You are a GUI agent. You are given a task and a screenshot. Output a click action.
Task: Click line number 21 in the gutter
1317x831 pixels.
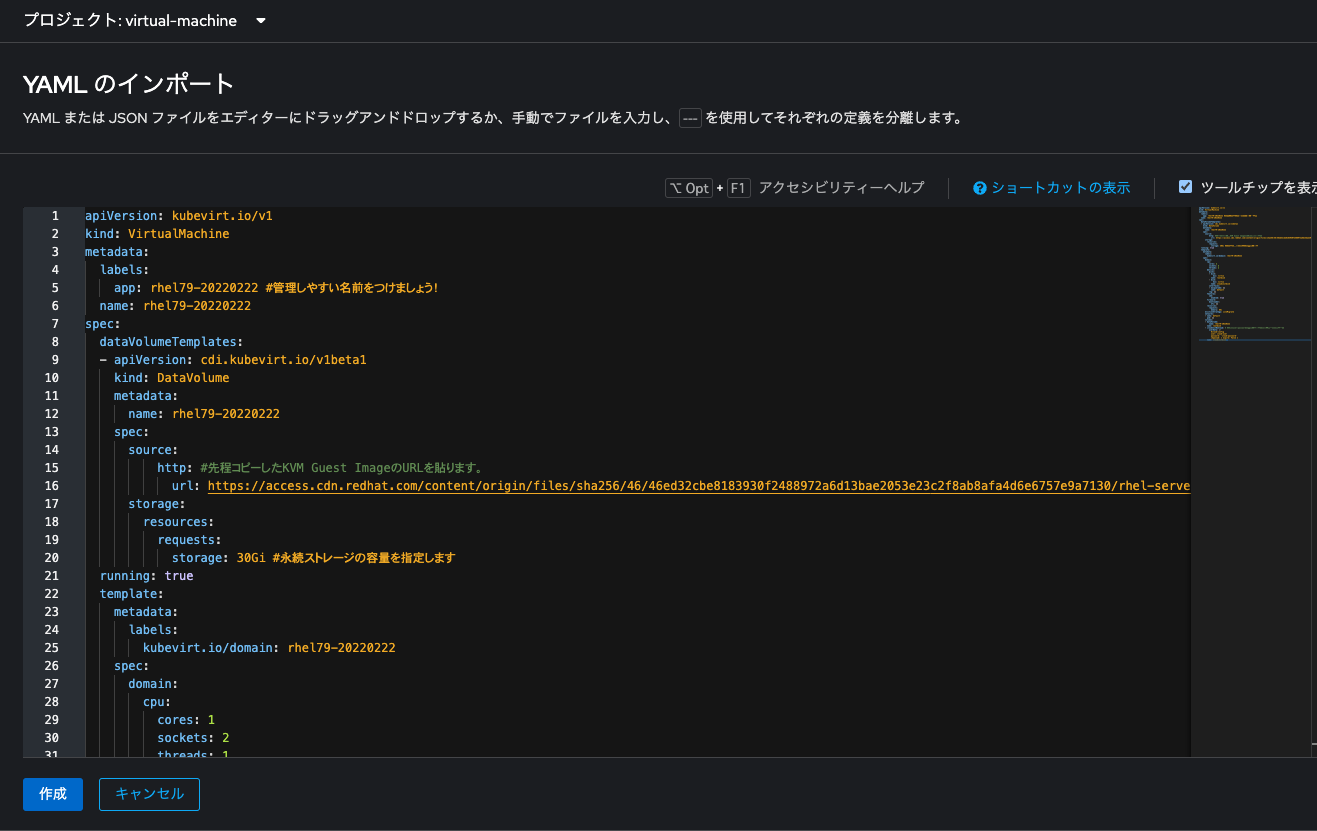pyautogui.click(x=52, y=576)
